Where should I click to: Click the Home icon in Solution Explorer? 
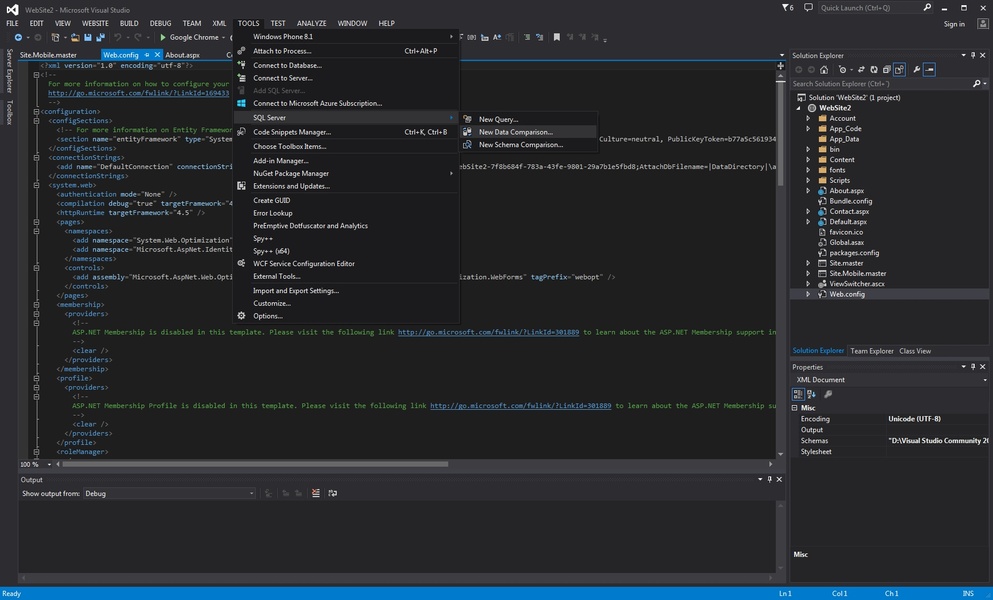[x=824, y=70]
